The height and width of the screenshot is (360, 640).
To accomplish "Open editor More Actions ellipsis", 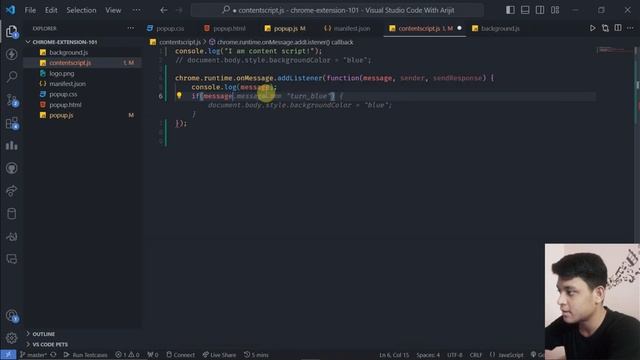I will 630,28.
